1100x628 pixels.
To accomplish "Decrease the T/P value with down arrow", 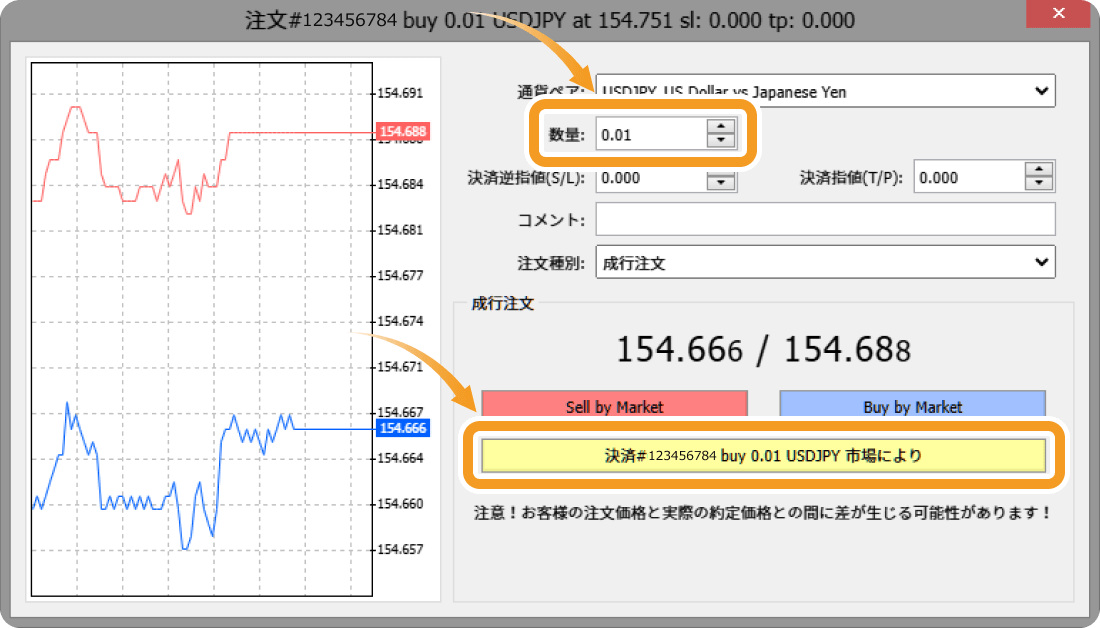I will point(1038,184).
